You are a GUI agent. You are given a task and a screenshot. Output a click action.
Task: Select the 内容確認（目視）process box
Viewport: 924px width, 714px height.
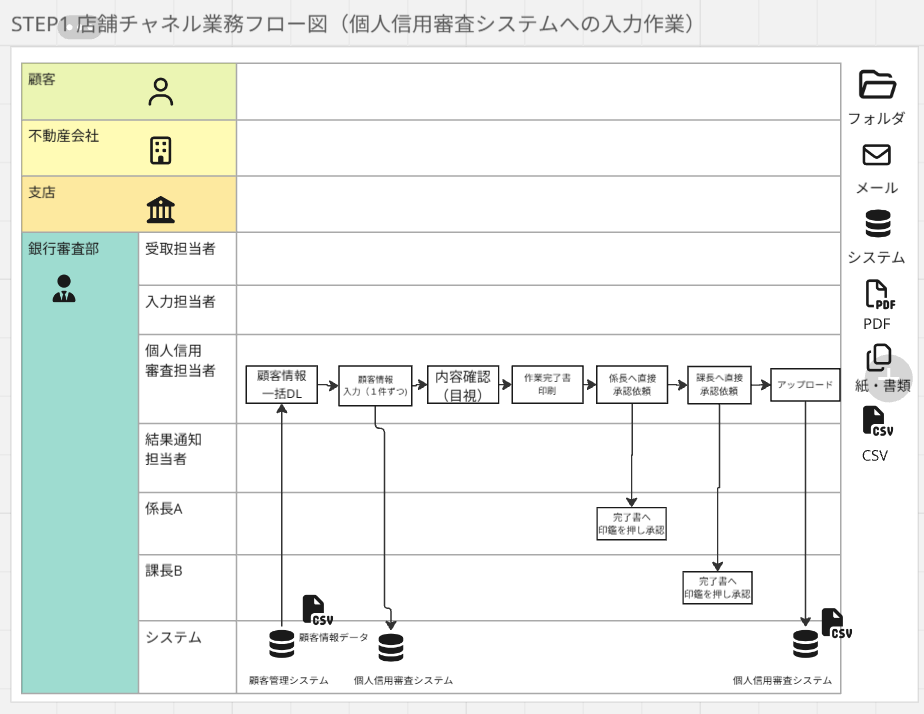(x=463, y=384)
